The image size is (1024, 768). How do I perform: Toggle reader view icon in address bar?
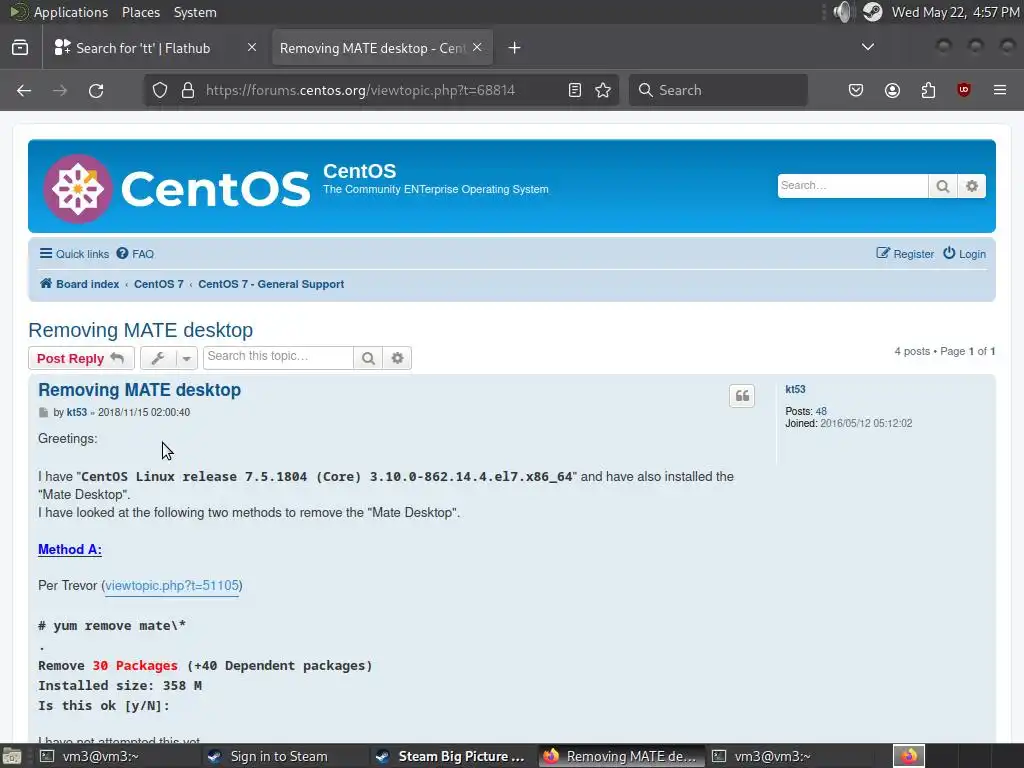[575, 90]
